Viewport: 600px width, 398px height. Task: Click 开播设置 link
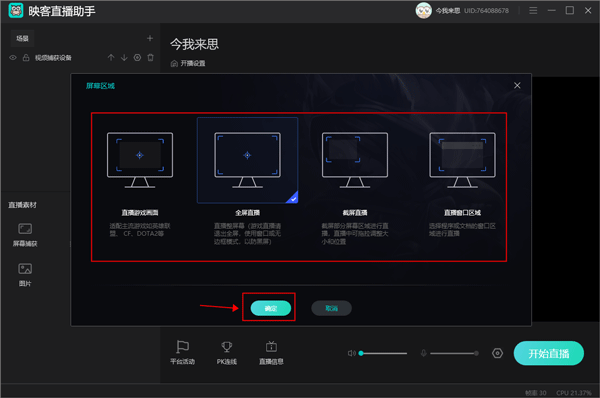[188, 64]
